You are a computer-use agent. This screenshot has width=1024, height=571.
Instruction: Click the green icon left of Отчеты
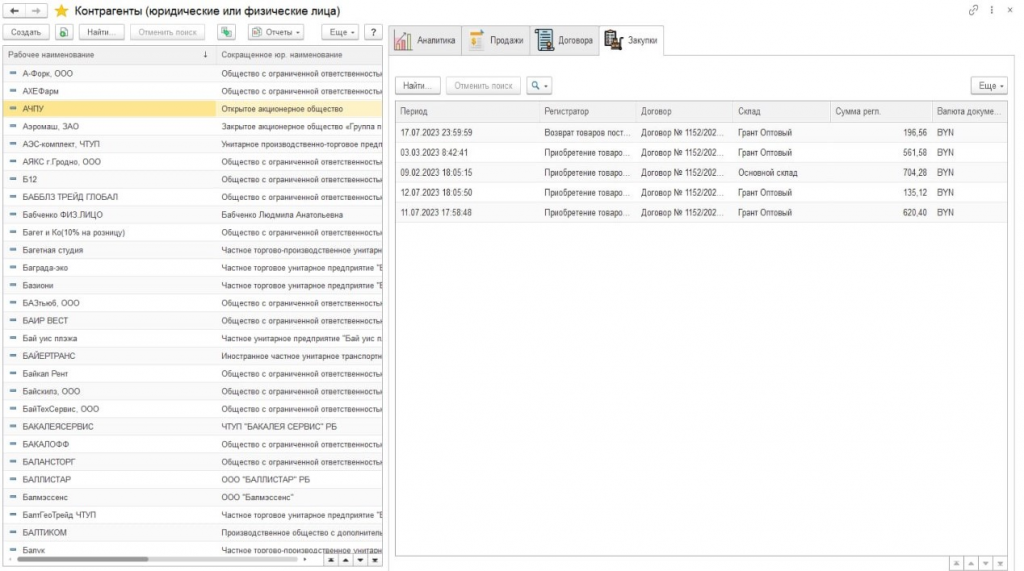point(227,32)
